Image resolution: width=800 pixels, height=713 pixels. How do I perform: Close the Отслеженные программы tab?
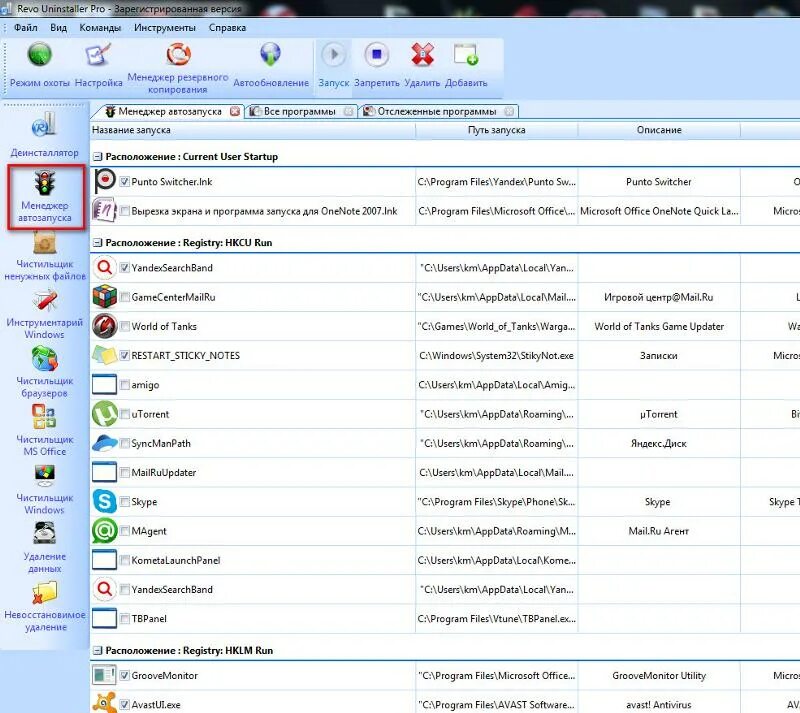tap(509, 111)
